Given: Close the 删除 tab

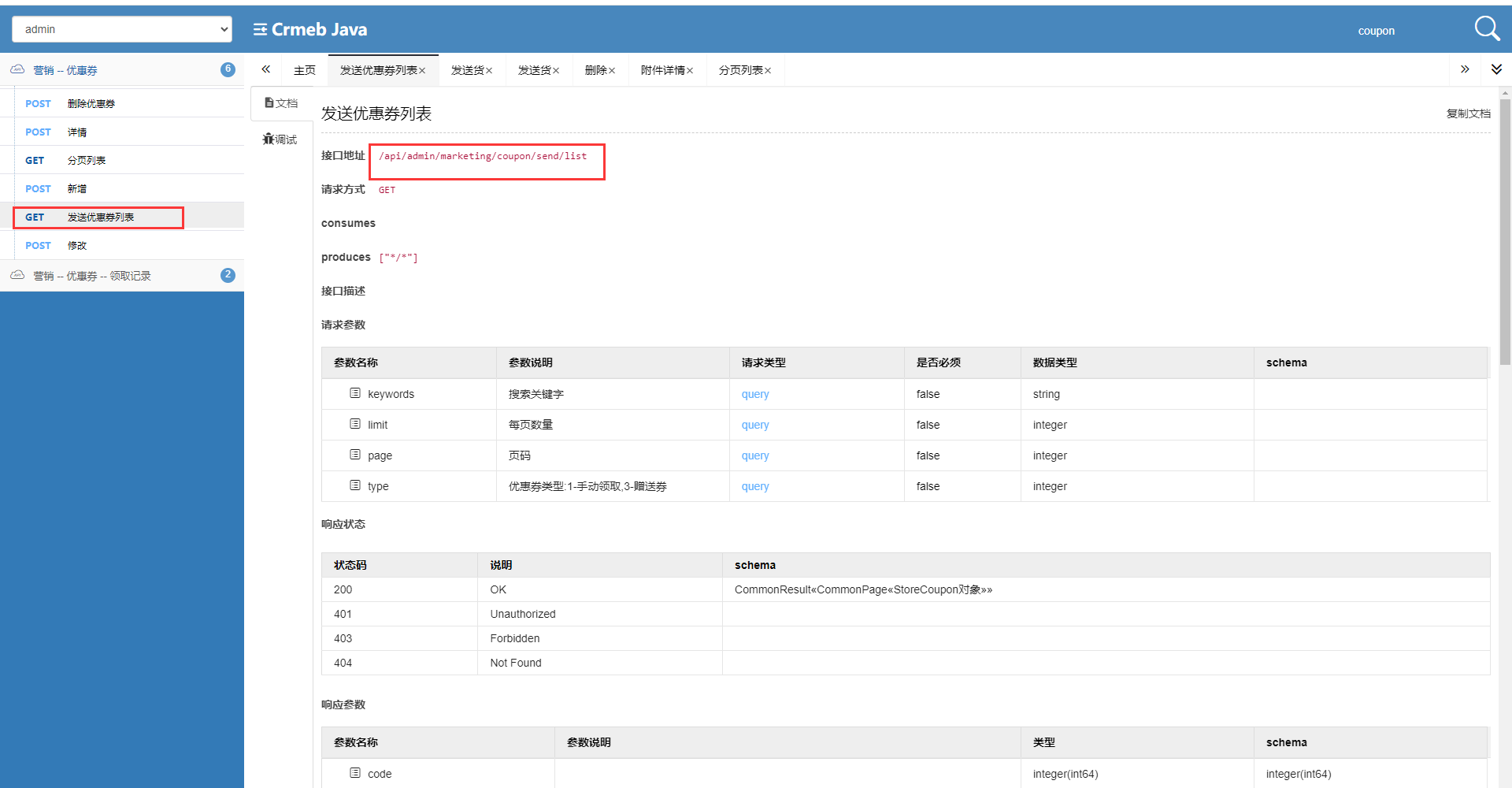Looking at the screenshot, I should click(x=612, y=71).
